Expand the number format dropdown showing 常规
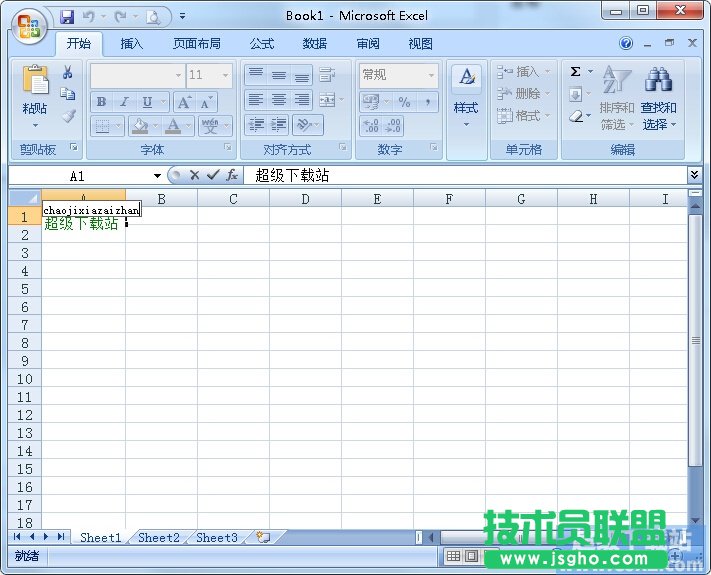The image size is (711, 575). click(x=431, y=75)
